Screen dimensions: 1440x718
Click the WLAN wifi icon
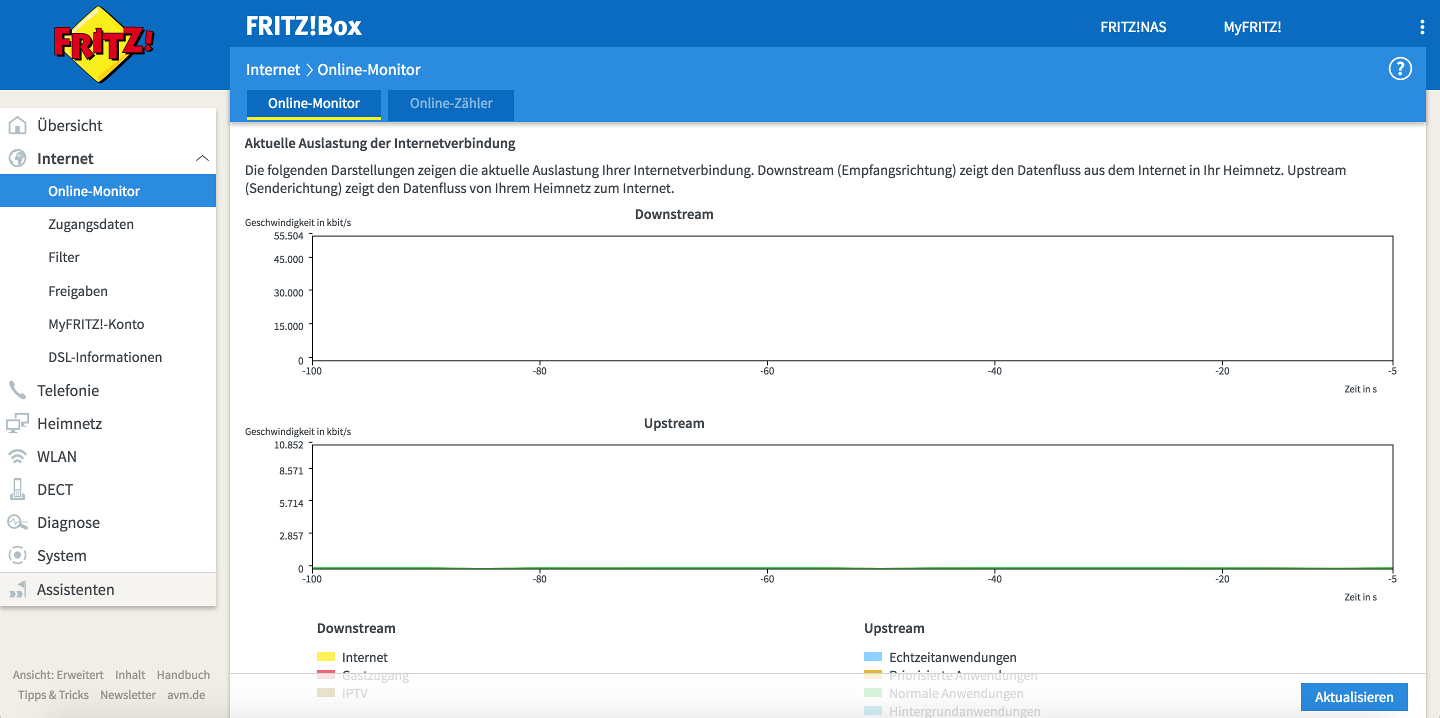pos(17,456)
